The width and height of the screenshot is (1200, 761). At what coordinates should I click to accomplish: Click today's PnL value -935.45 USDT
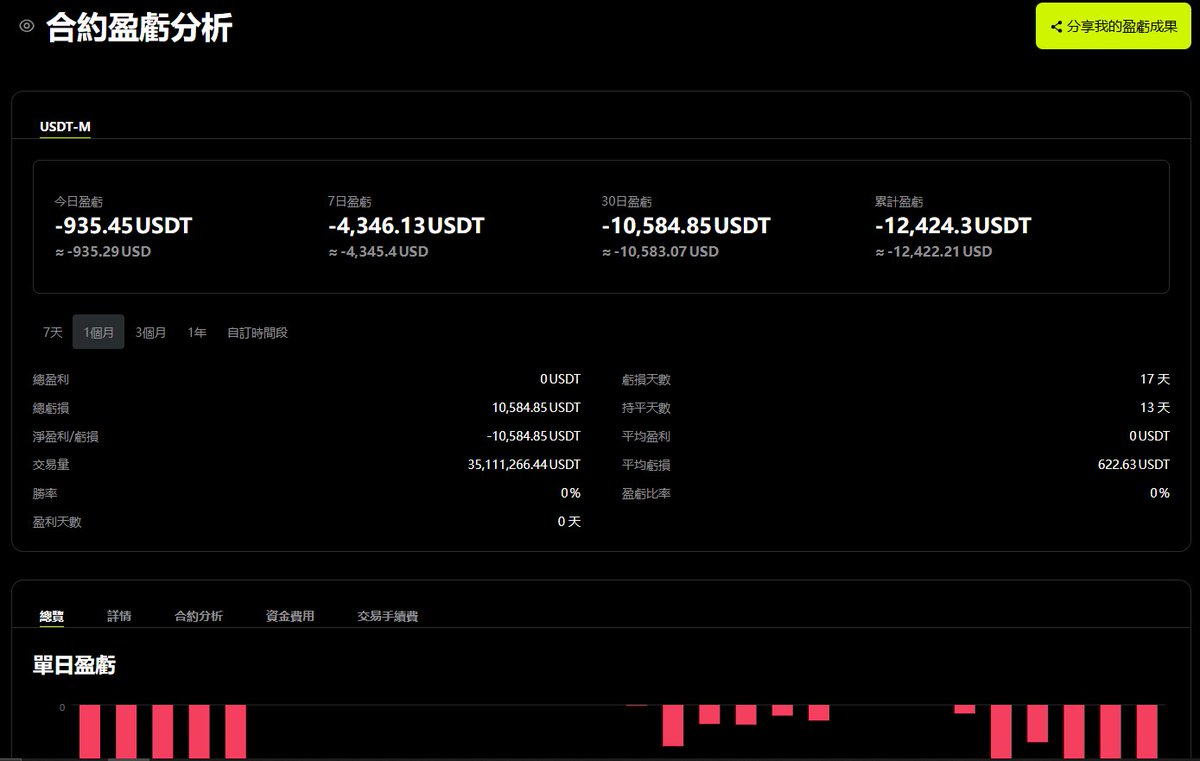click(123, 226)
